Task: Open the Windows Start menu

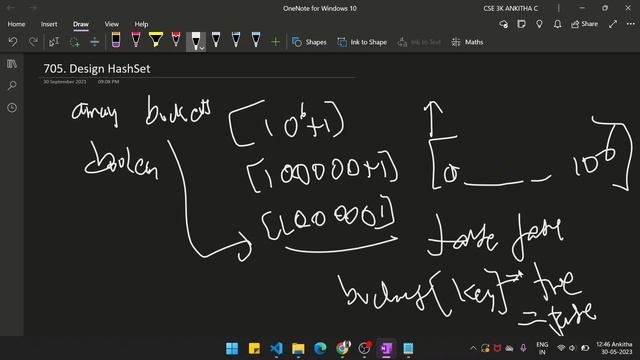Action: [x=232, y=348]
